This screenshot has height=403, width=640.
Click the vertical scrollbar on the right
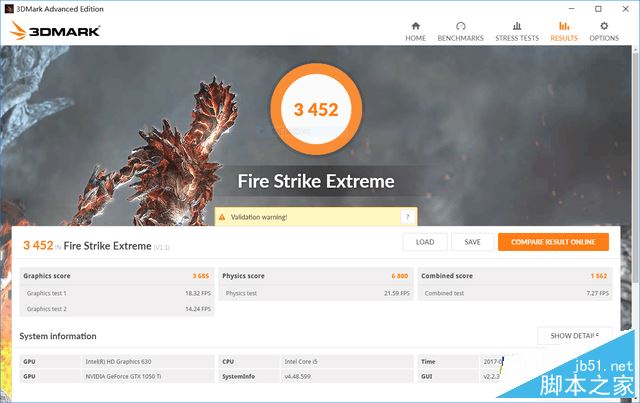[x=636, y=163]
